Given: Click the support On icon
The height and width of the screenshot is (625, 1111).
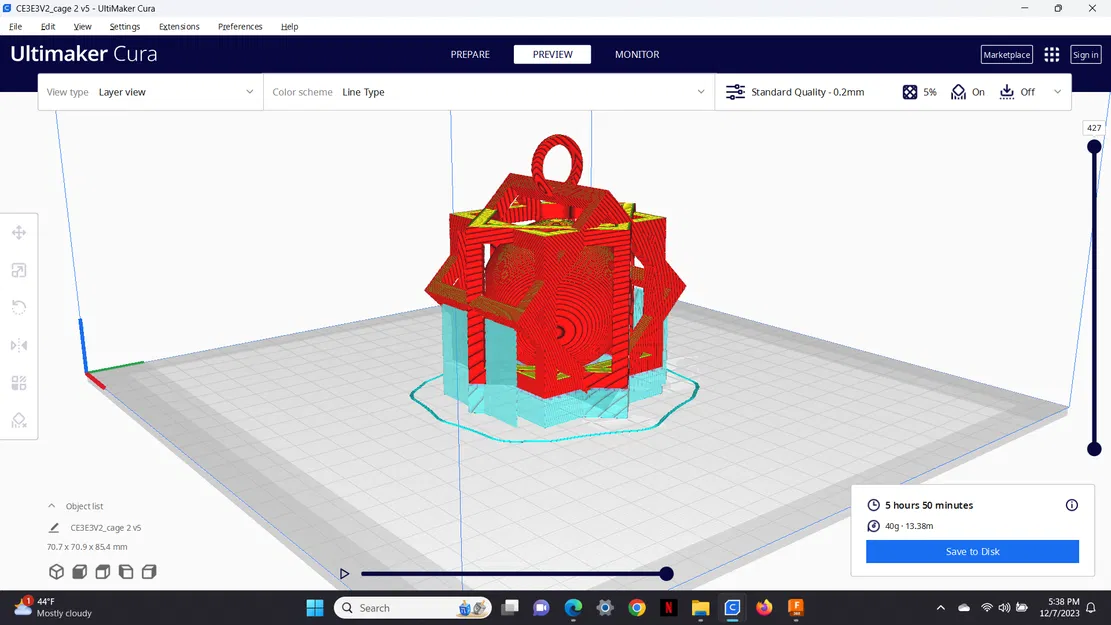Looking at the screenshot, I should [x=959, y=92].
